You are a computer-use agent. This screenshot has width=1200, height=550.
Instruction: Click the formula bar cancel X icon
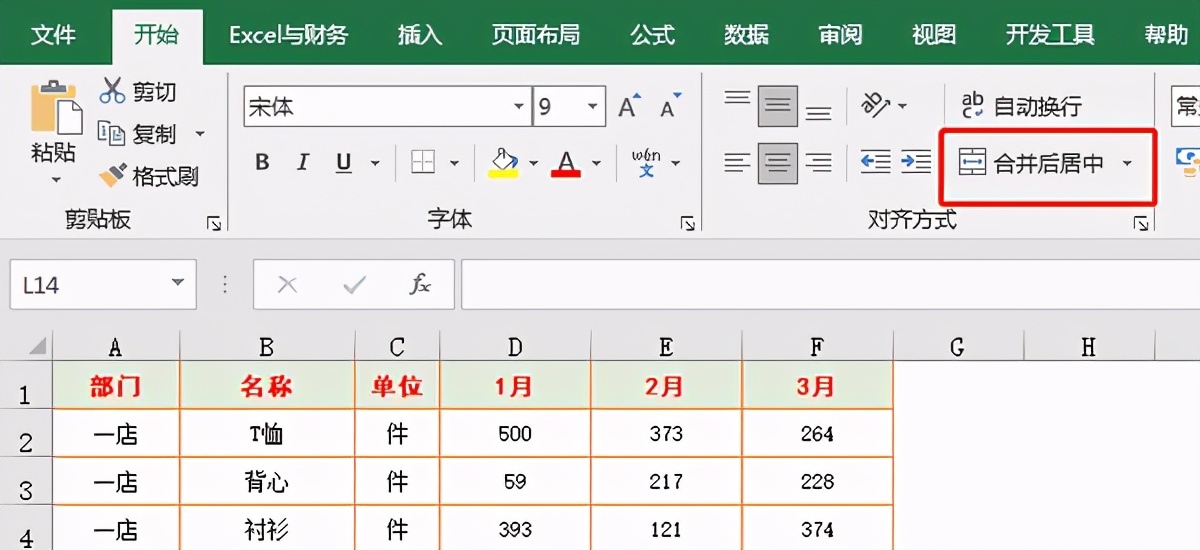point(288,285)
